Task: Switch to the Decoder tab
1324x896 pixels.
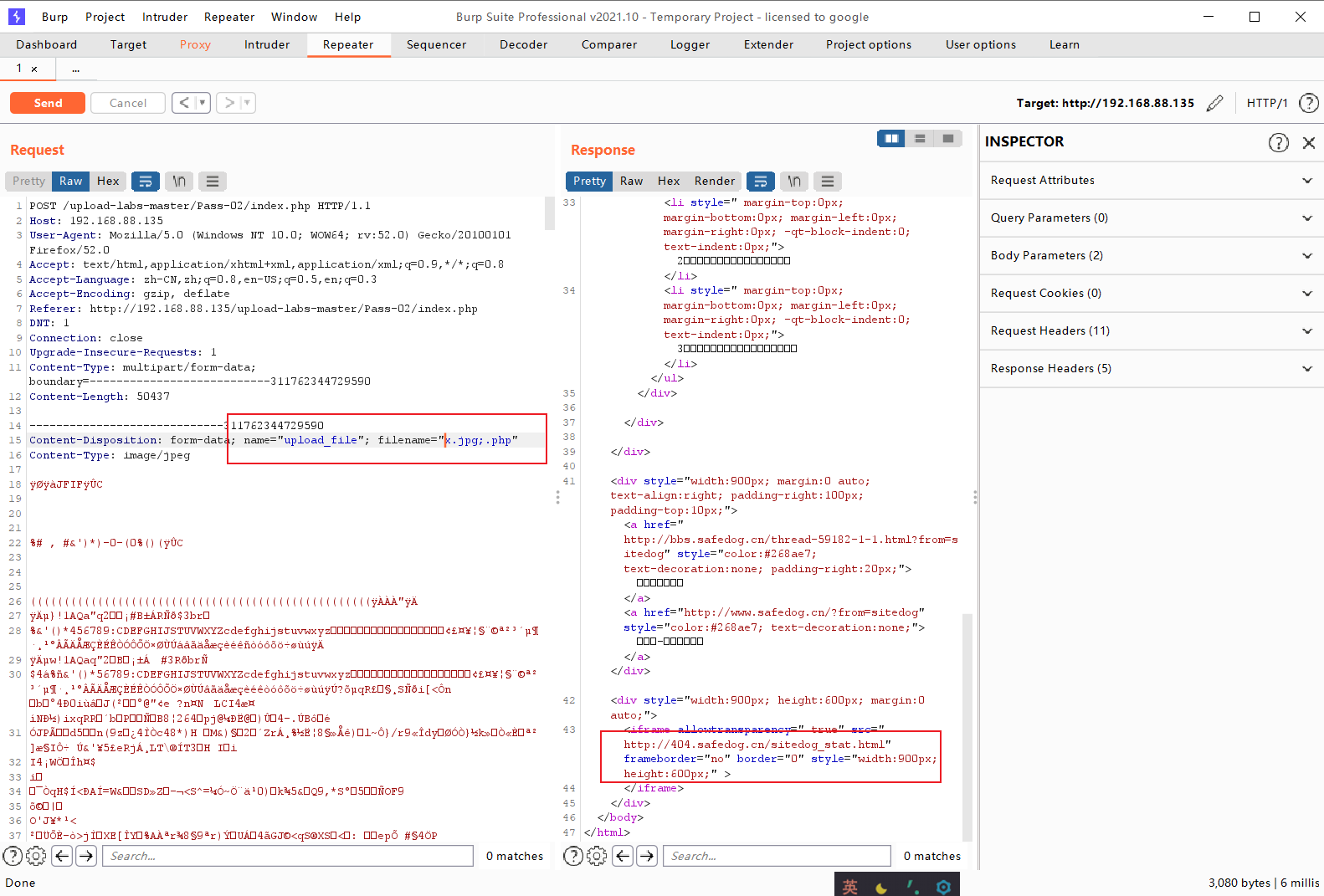Action: 524,45
